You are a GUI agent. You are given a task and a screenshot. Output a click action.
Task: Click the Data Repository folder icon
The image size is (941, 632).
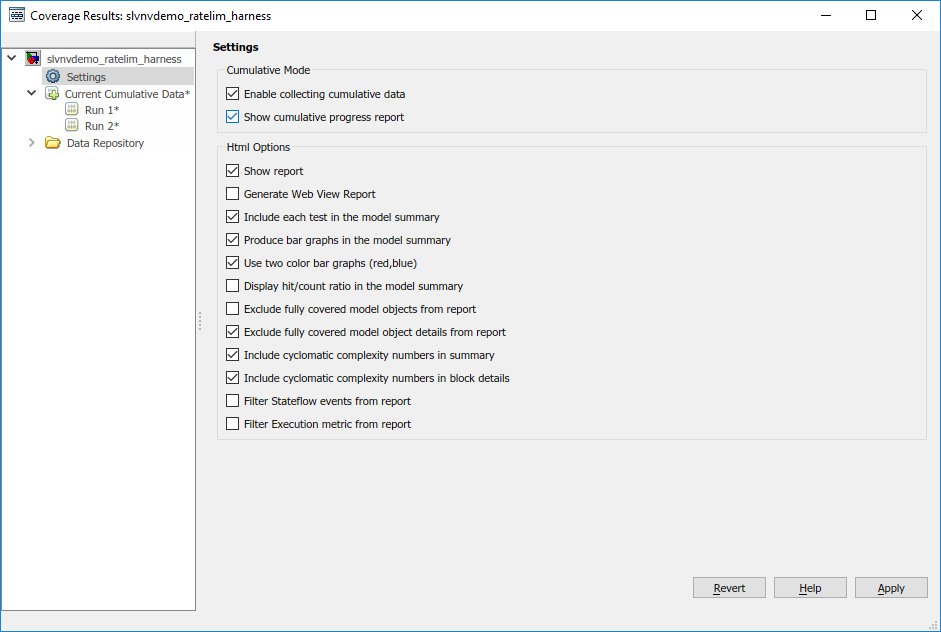pyautogui.click(x=53, y=143)
